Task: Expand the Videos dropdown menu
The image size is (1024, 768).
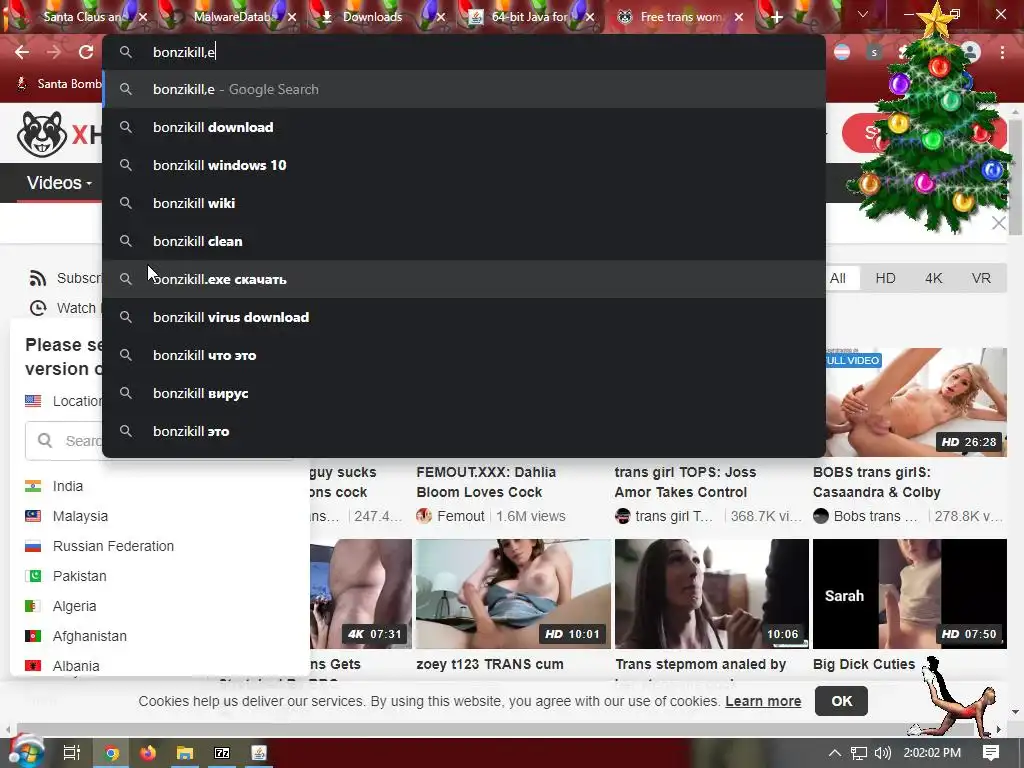Action: click(59, 183)
